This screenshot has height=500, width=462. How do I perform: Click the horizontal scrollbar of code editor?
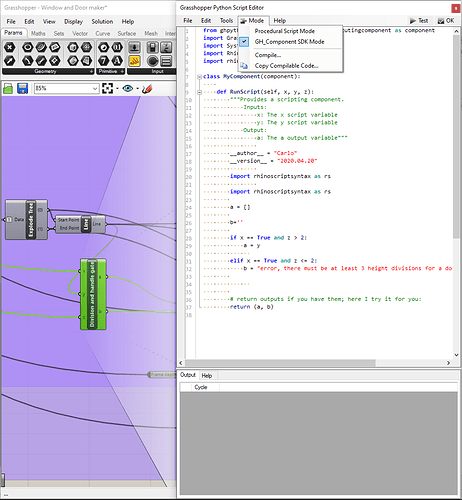[280, 363]
